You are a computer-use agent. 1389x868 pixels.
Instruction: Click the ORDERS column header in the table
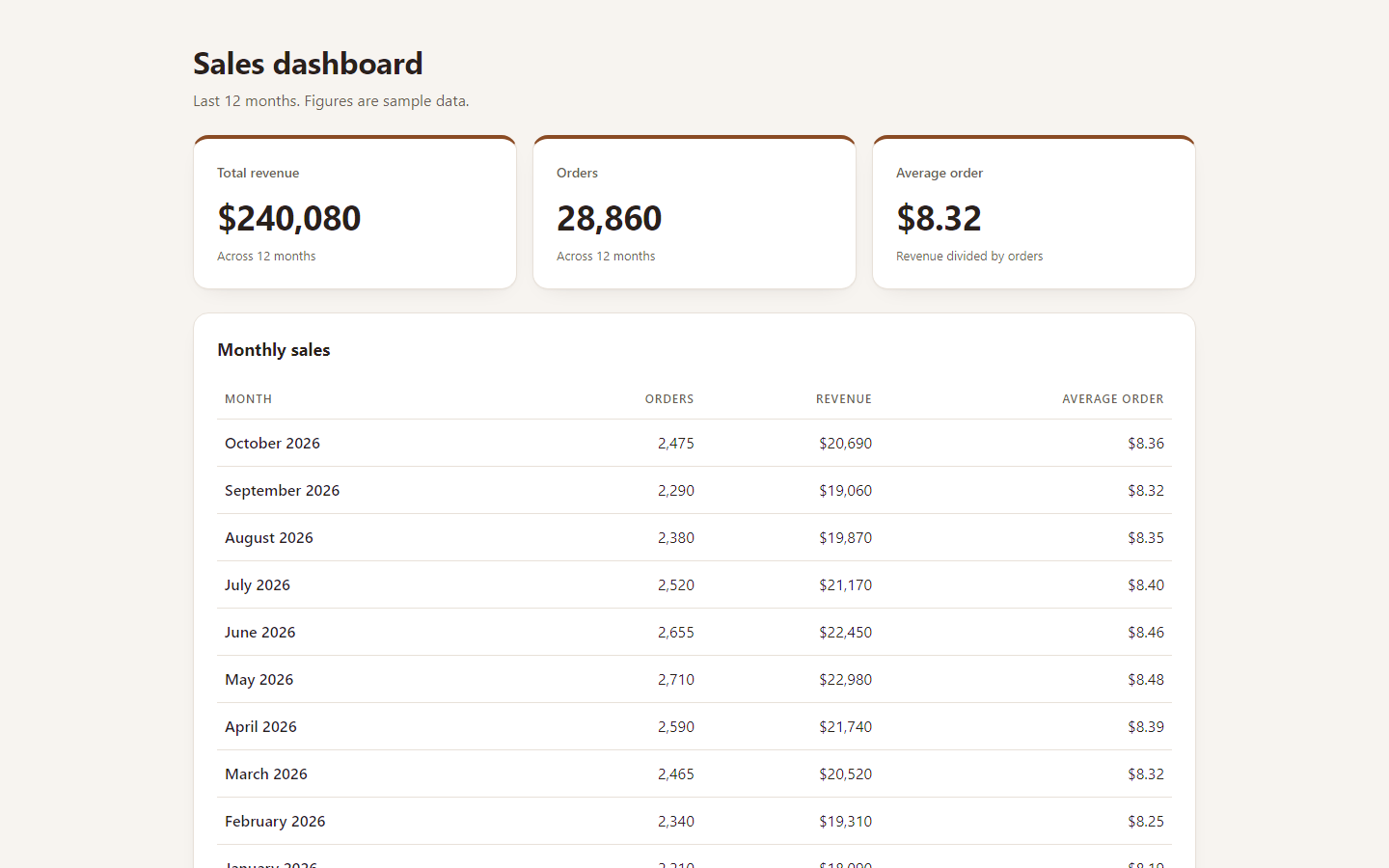click(669, 399)
